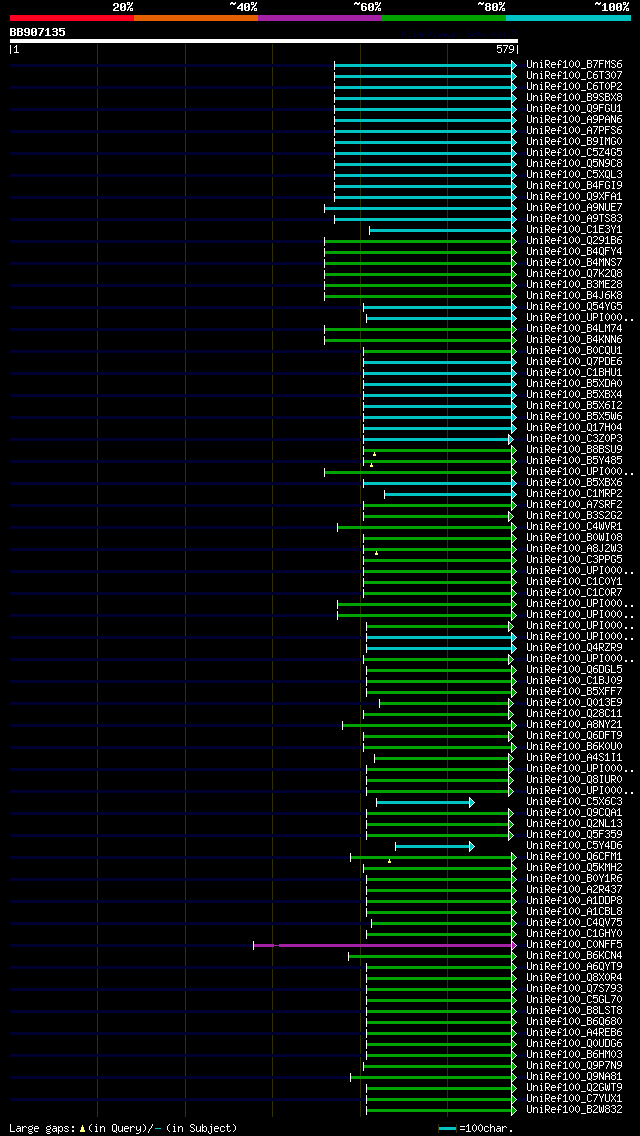Open hit UniRef100_Q6DGL5
This screenshot has width=640, height=1136.
(x=574, y=669)
